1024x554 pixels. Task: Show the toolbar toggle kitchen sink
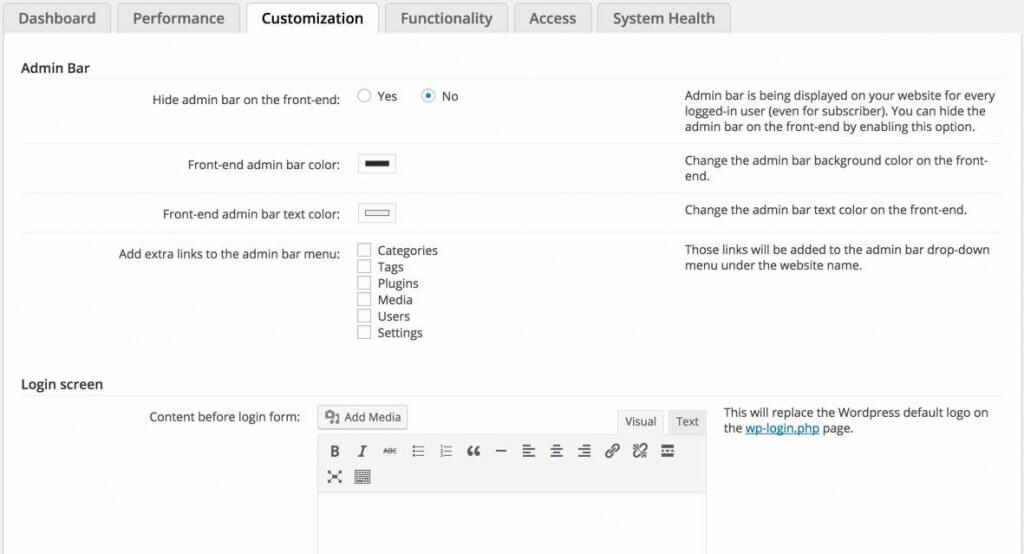pos(362,477)
